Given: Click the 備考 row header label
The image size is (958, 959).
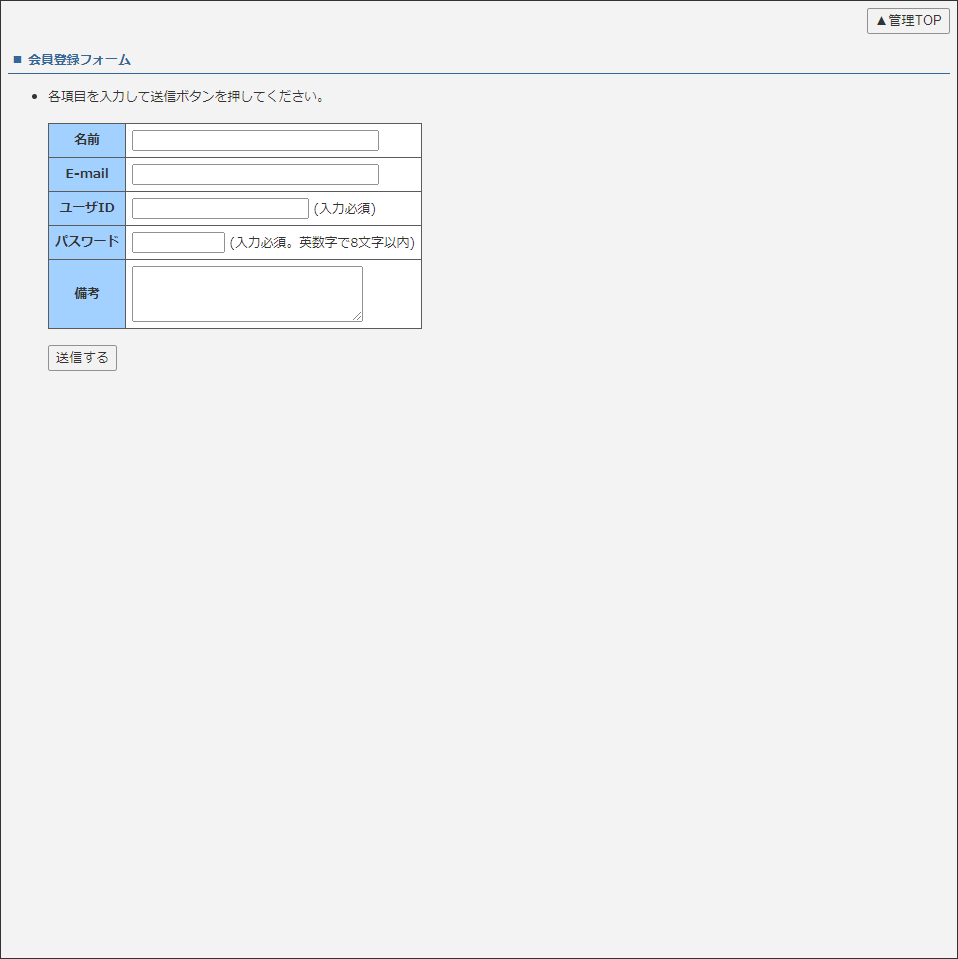Looking at the screenshot, I should tap(86, 293).
